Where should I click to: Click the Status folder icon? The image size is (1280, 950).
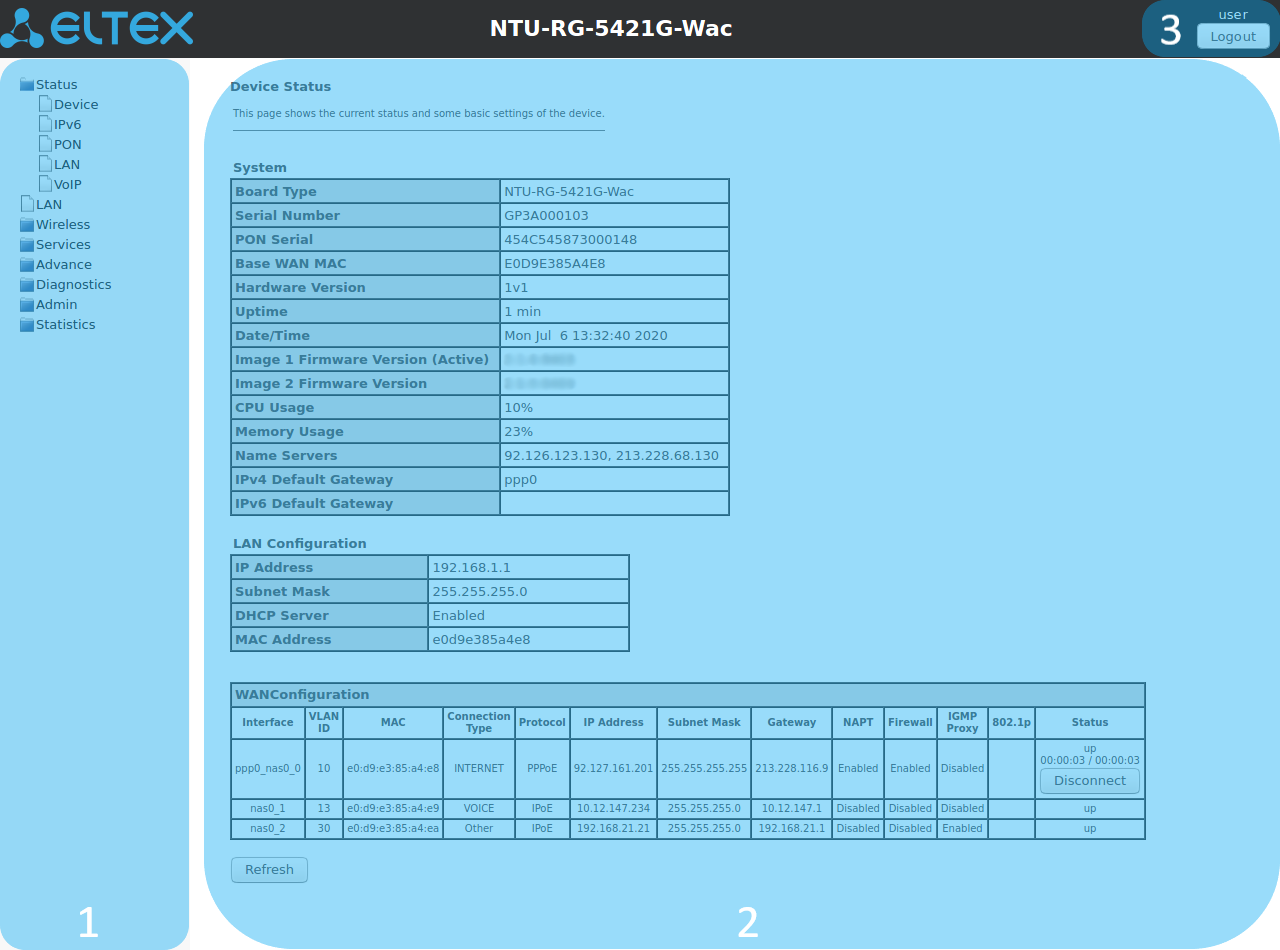coord(27,85)
